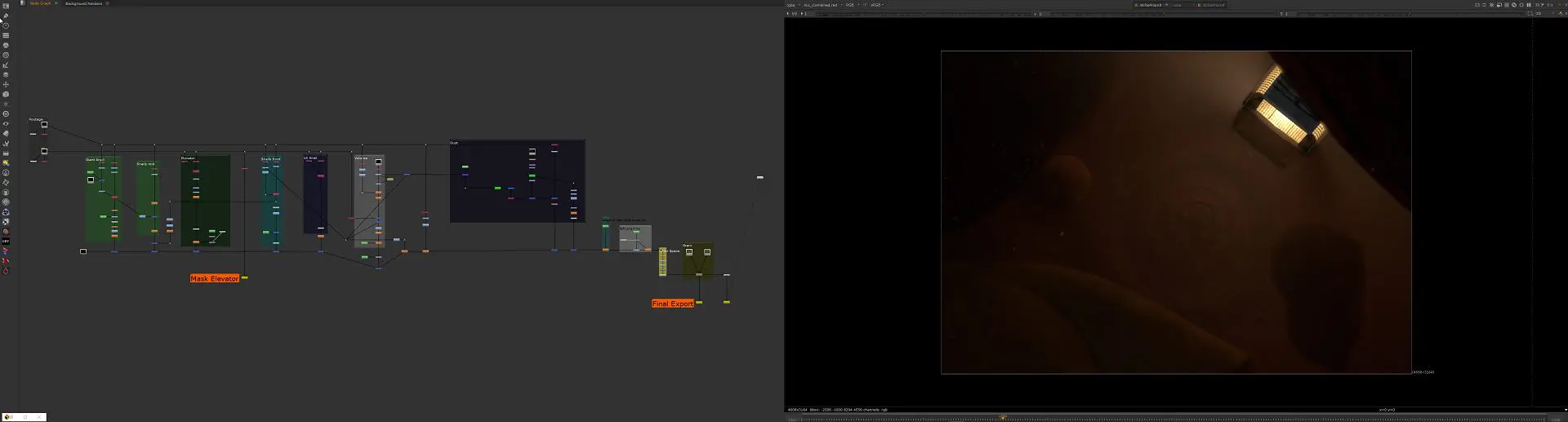Toggle the viewer pause button

click(1529, 5)
